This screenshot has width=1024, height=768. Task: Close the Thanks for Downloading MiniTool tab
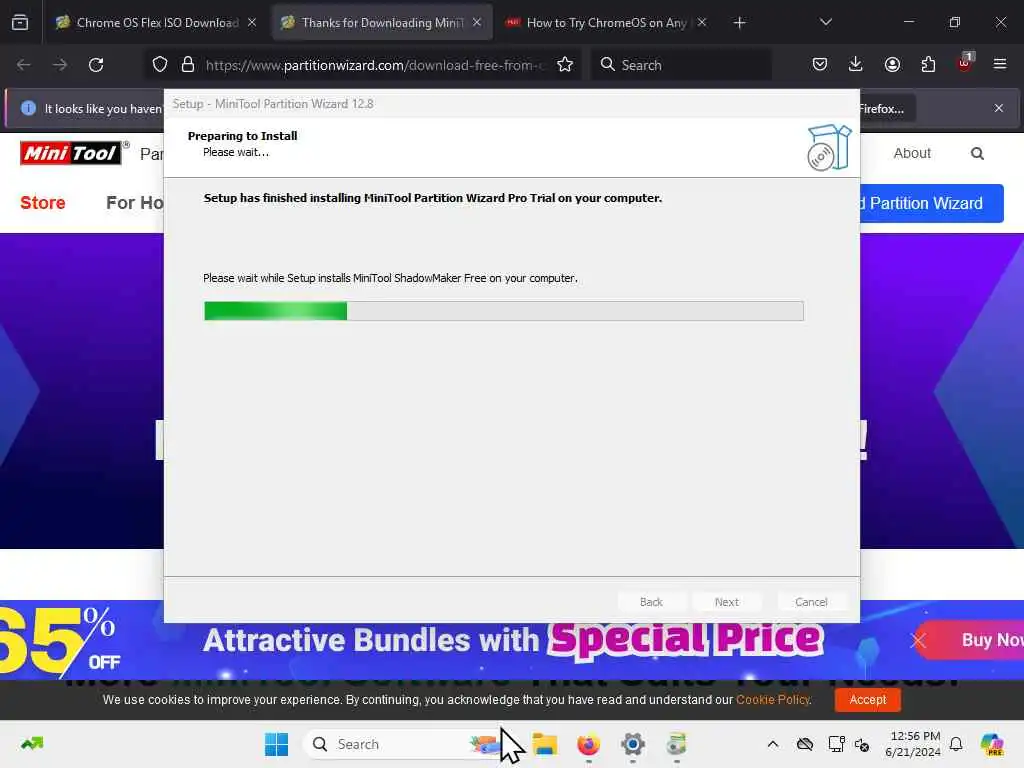point(477,22)
